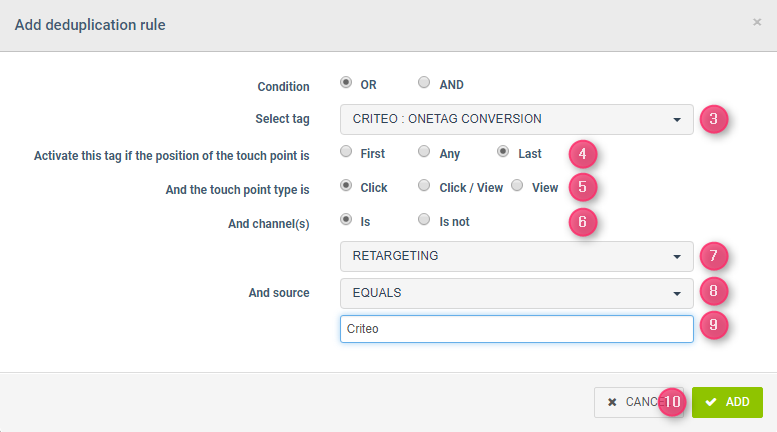Select the AND condition radio button

[424, 84]
